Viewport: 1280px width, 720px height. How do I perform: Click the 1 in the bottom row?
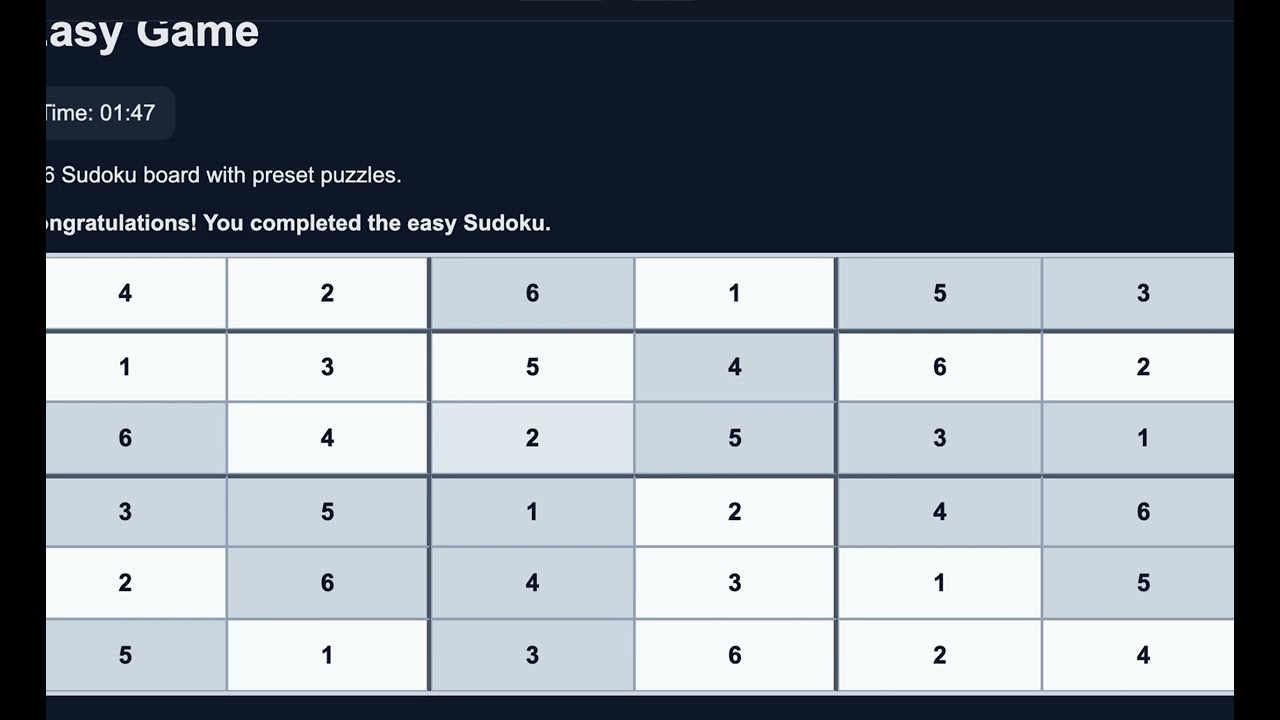pos(327,655)
